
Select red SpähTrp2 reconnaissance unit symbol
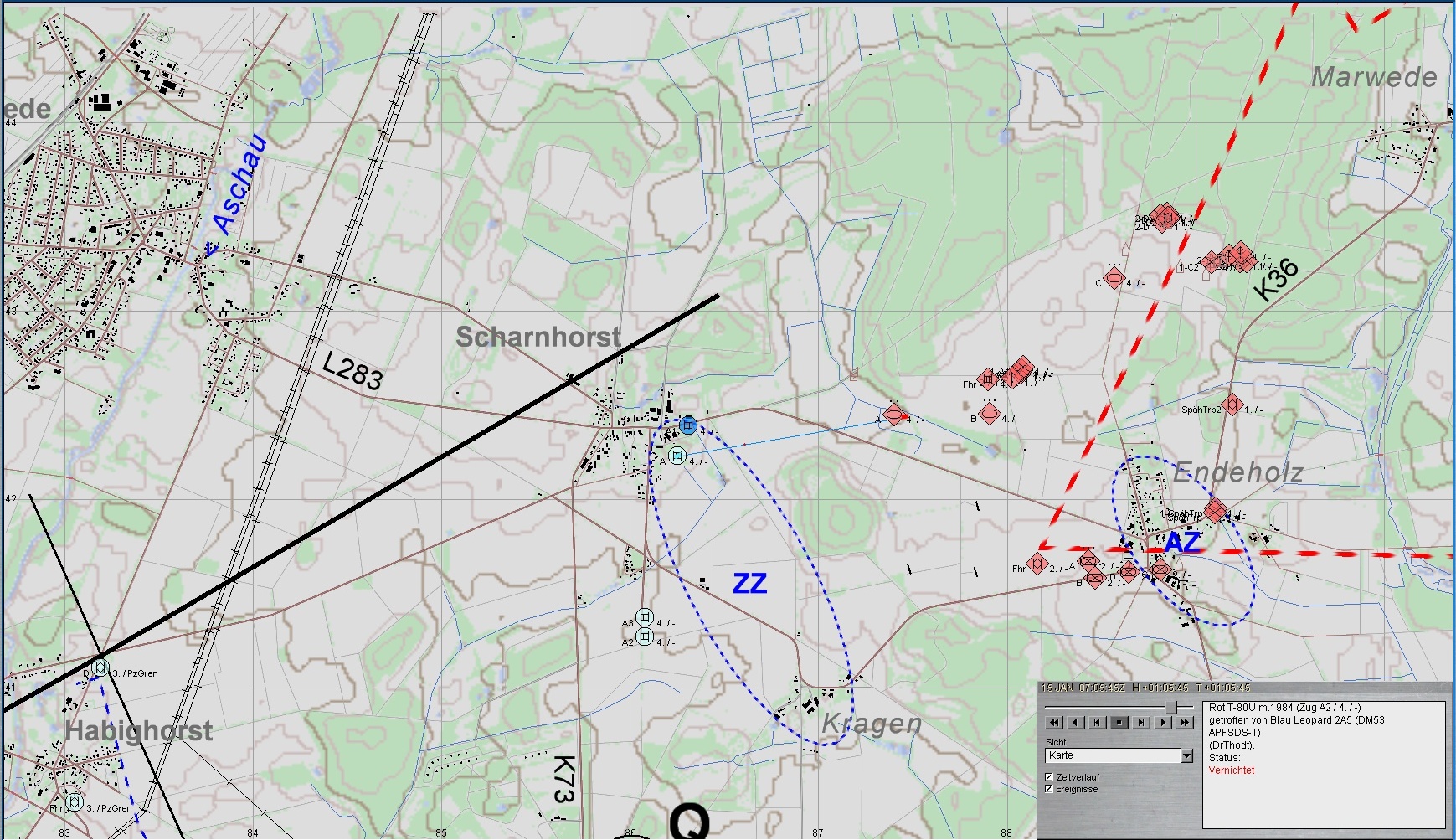[x=1232, y=405]
